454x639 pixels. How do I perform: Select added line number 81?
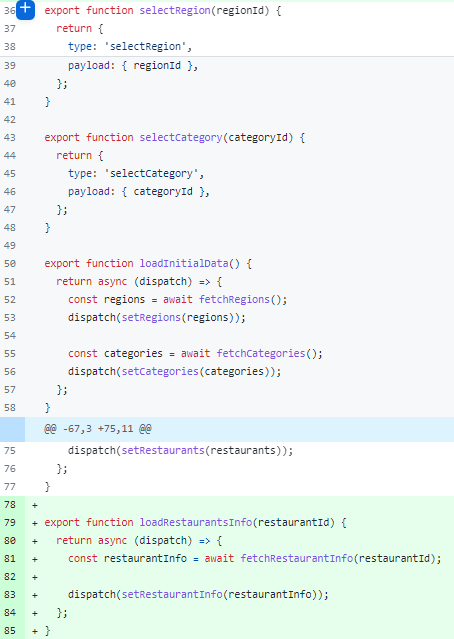tap(10, 558)
